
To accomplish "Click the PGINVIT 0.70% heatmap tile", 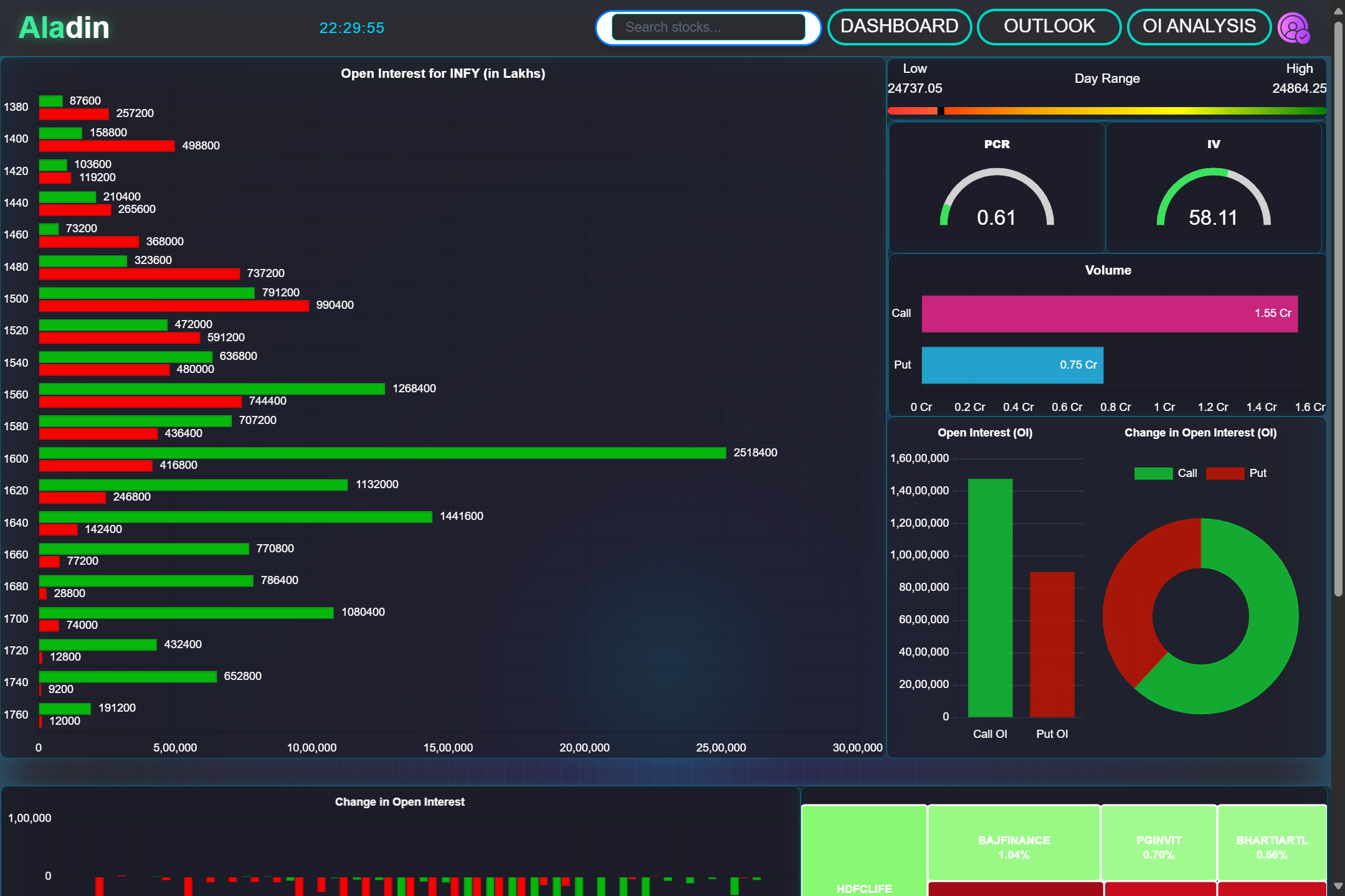I will [1159, 843].
